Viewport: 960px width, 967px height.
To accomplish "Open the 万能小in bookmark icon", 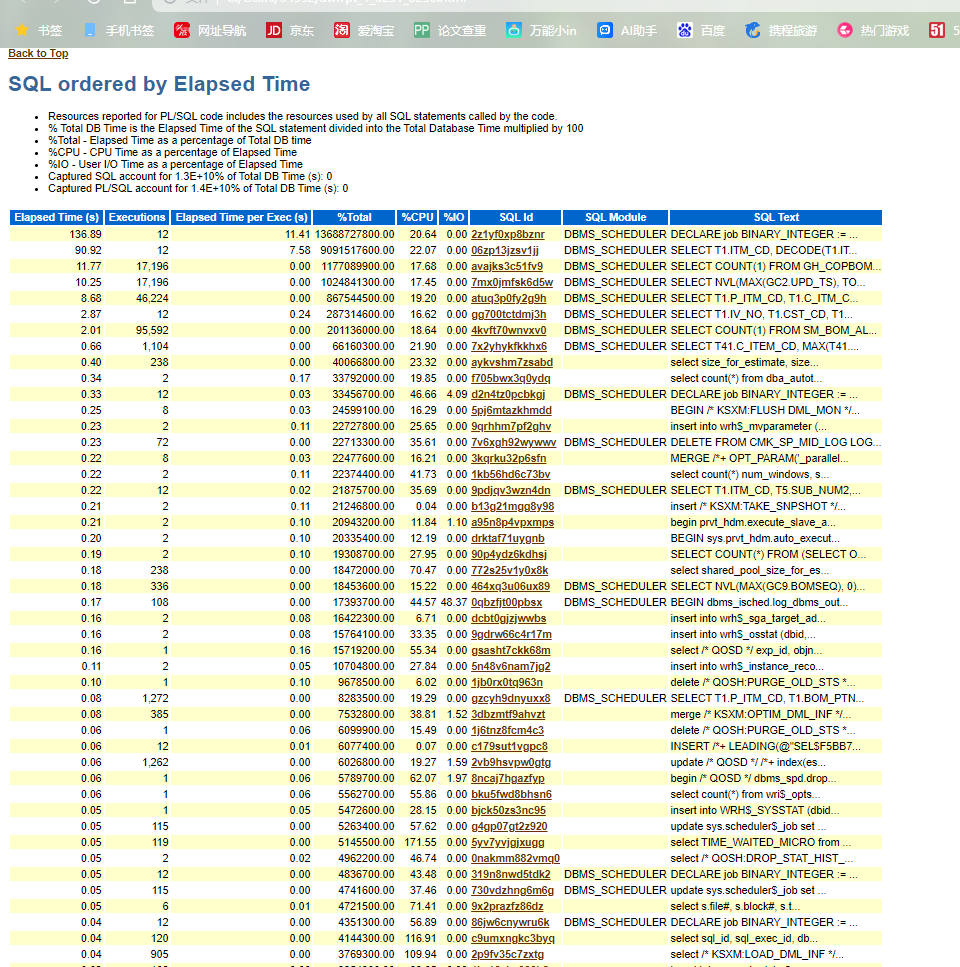I will [x=514, y=30].
